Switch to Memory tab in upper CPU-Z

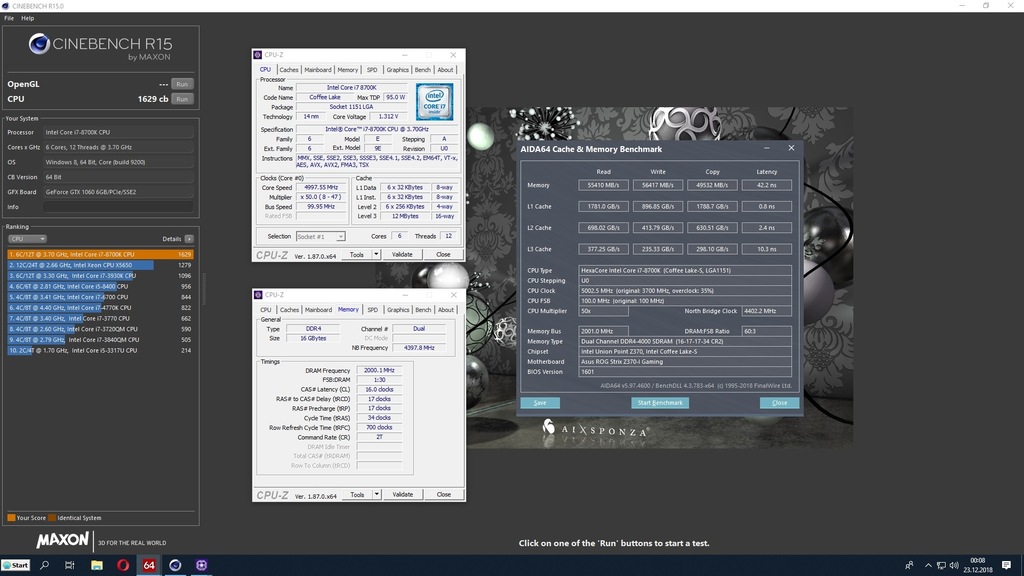coord(347,70)
